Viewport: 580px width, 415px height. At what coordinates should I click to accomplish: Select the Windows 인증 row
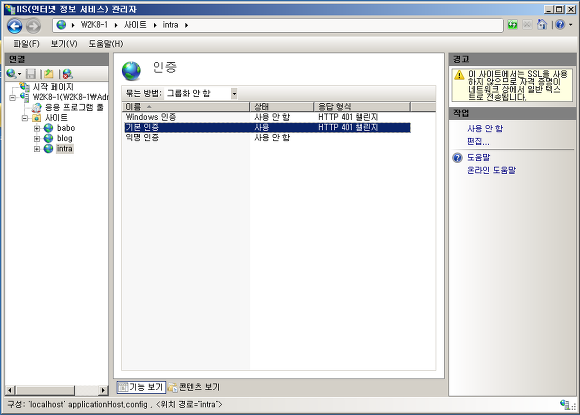pyautogui.click(x=267, y=117)
